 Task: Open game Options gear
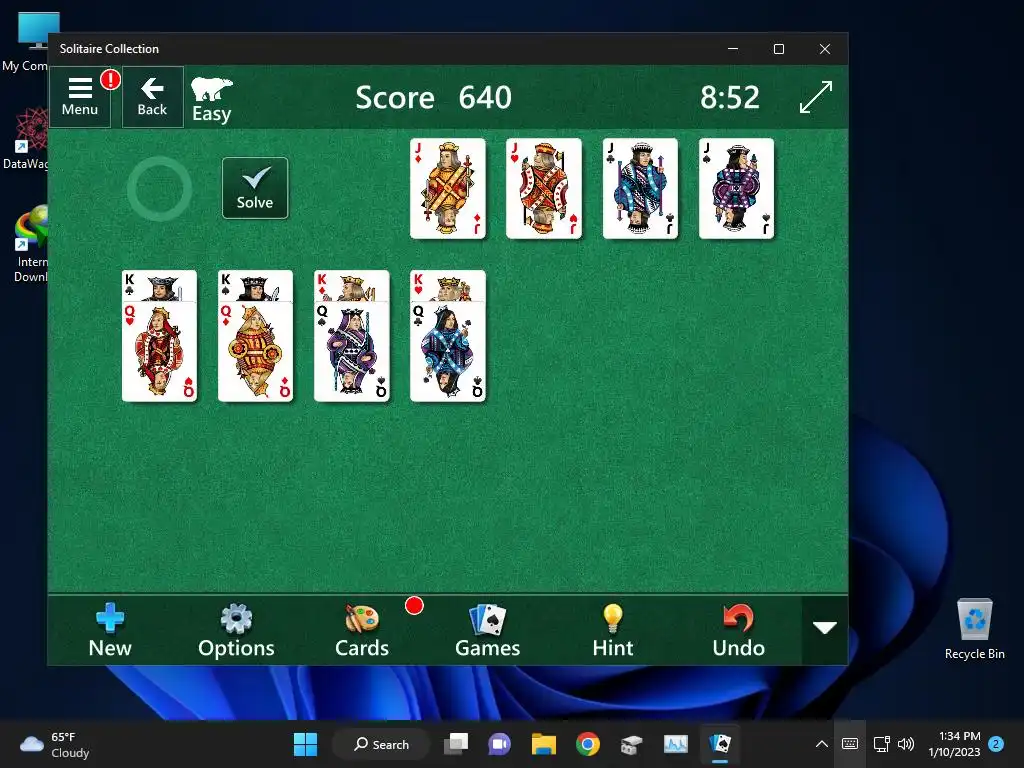[x=236, y=631]
